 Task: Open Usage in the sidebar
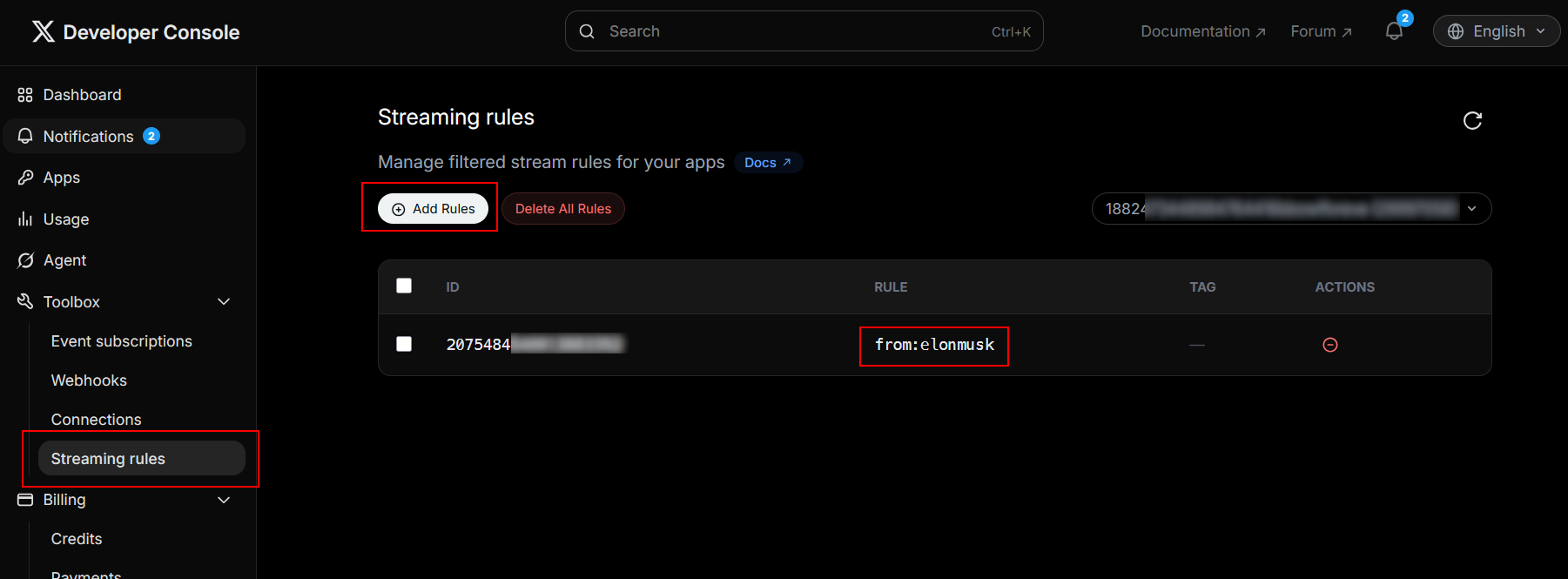124,219
